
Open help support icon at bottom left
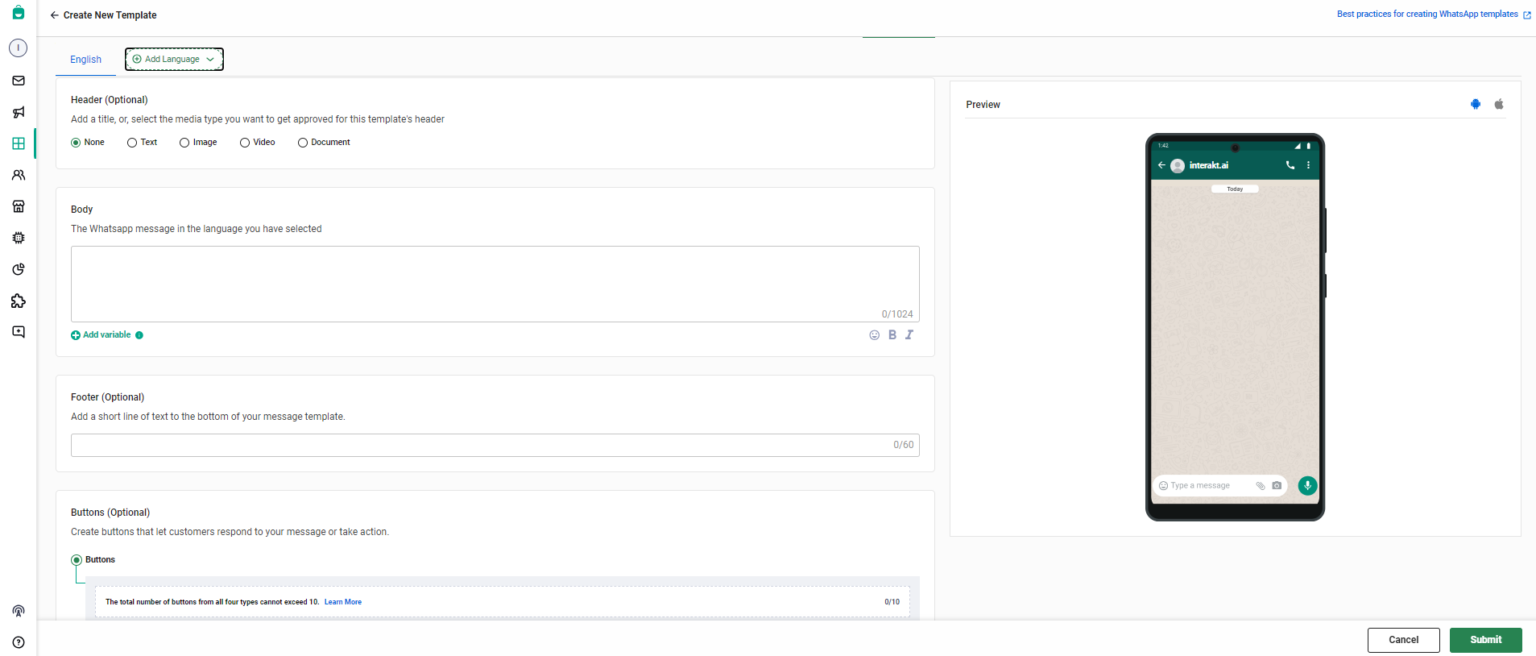(17, 642)
